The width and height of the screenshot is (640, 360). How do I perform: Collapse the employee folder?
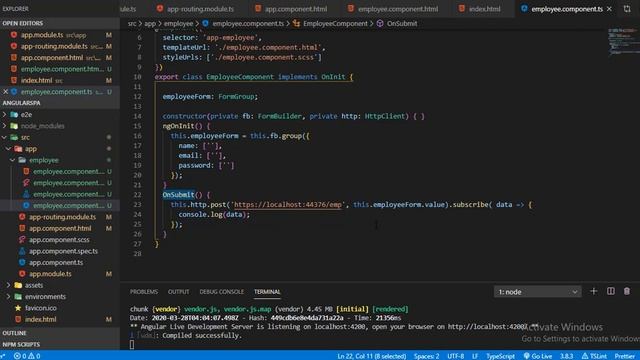pyautogui.click(x=59, y=160)
